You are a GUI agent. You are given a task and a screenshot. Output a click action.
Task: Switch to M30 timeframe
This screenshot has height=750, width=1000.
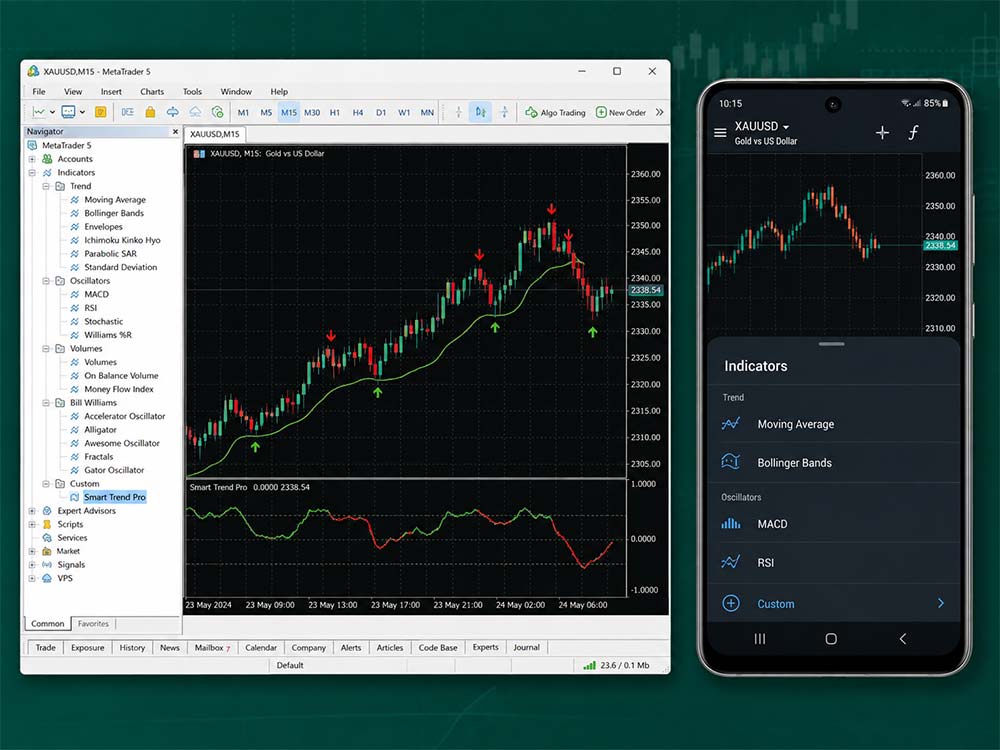coord(312,112)
